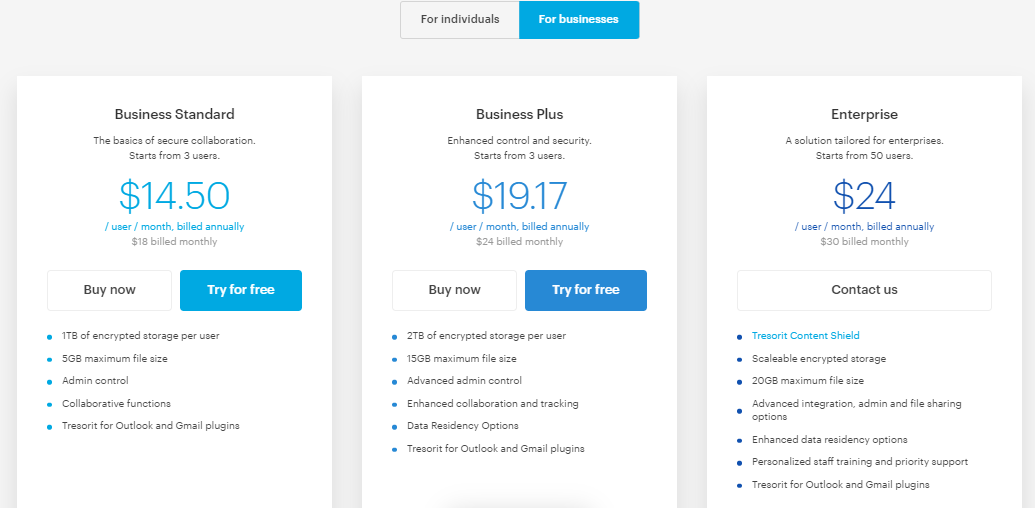Start free trial for Business Standard
Viewport: 1035px width, 508px height.
coord(240,290)
